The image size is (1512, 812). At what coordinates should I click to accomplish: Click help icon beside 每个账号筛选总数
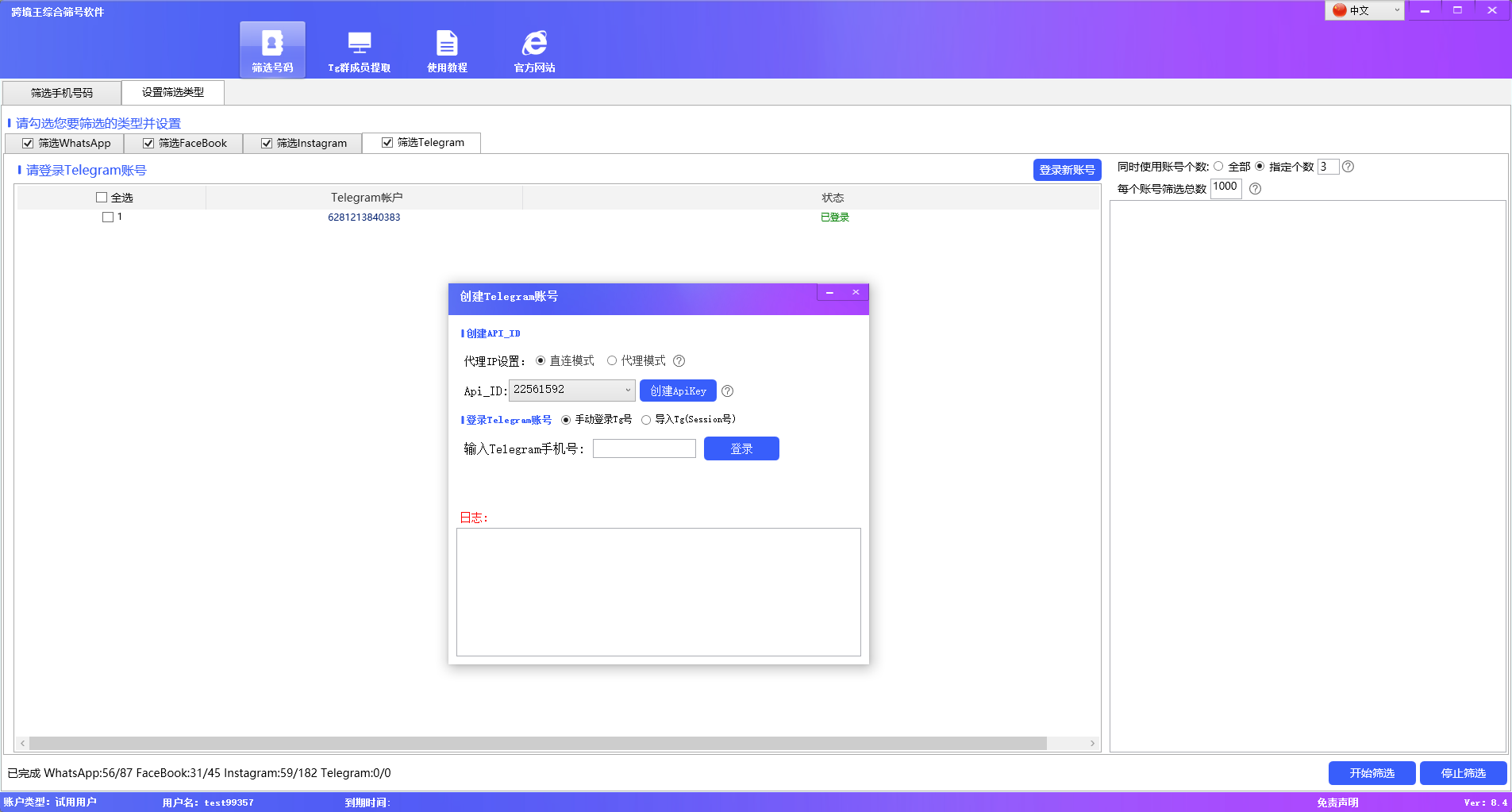(x=1255, y=189)
